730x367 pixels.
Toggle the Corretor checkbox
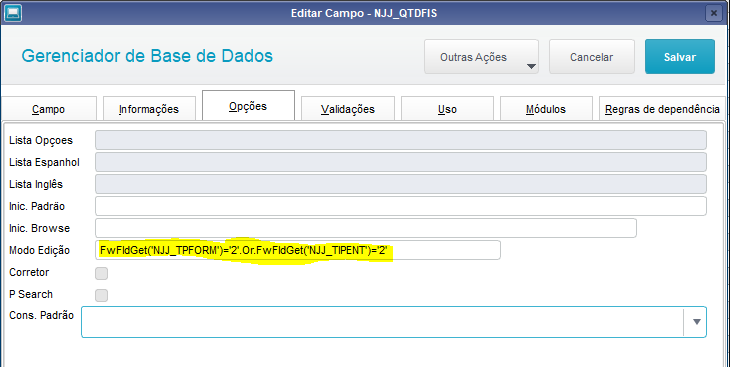coord(101,273)
